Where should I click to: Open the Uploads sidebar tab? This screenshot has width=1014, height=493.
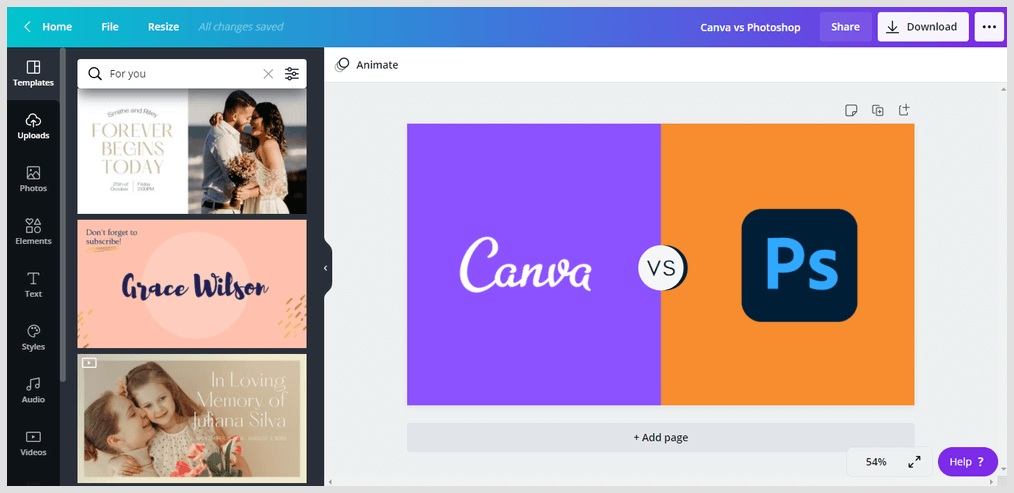(33, 126)
